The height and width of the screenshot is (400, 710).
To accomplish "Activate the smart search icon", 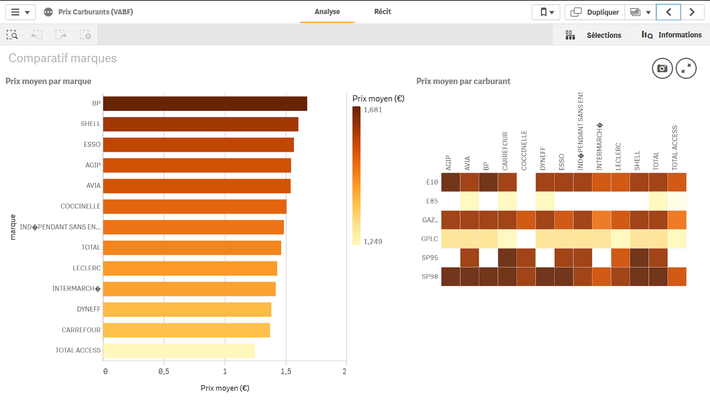I will click(x=12, y=35).
